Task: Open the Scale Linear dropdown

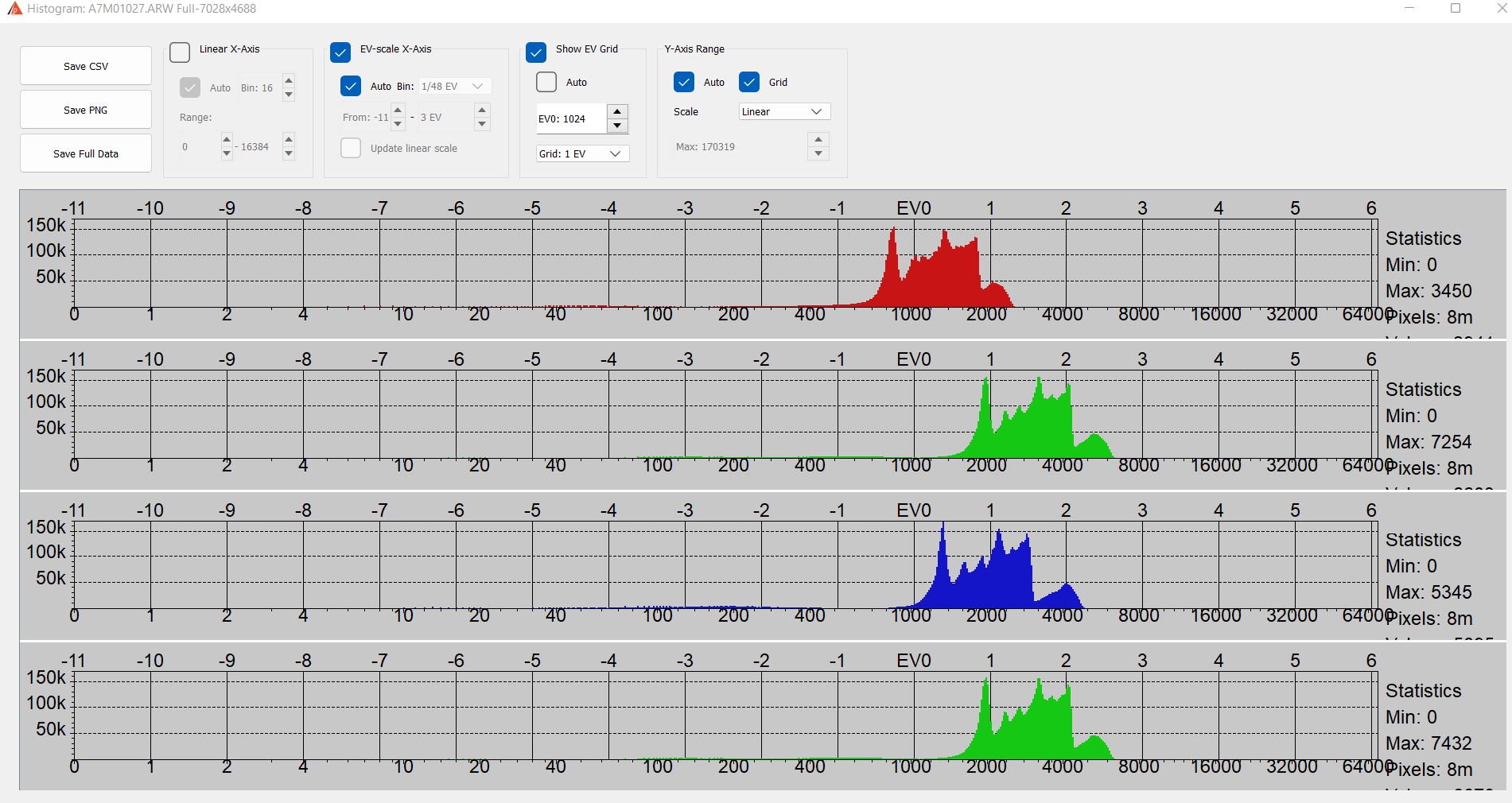Action: tap(783, 112)
